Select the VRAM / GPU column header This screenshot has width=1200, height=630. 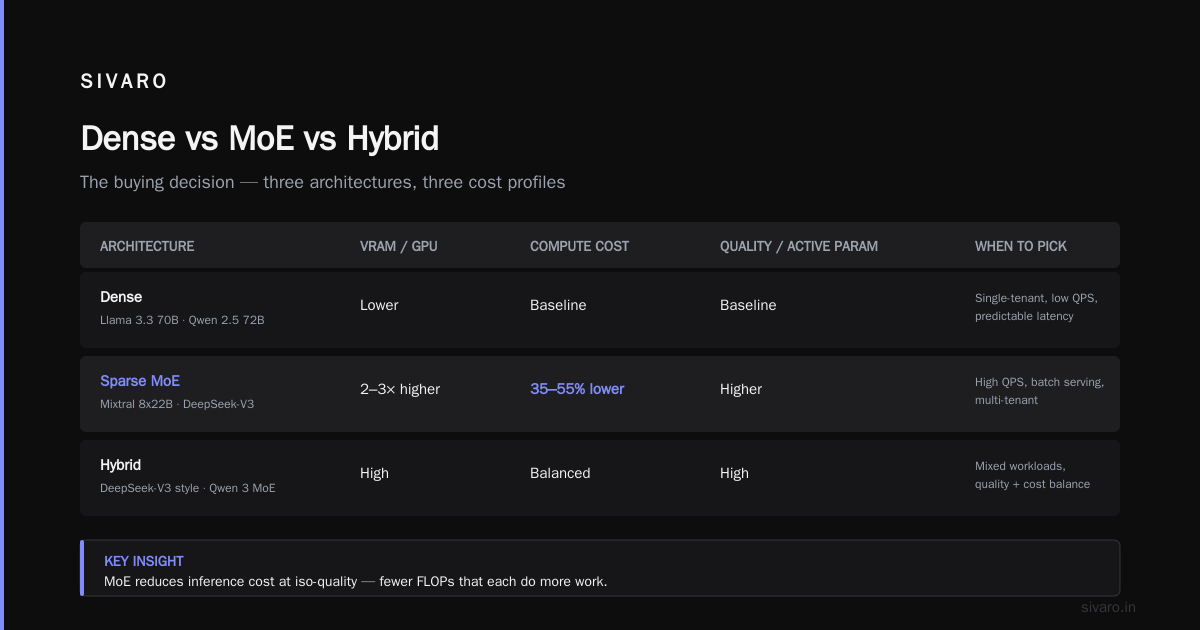tap(398, 246)
